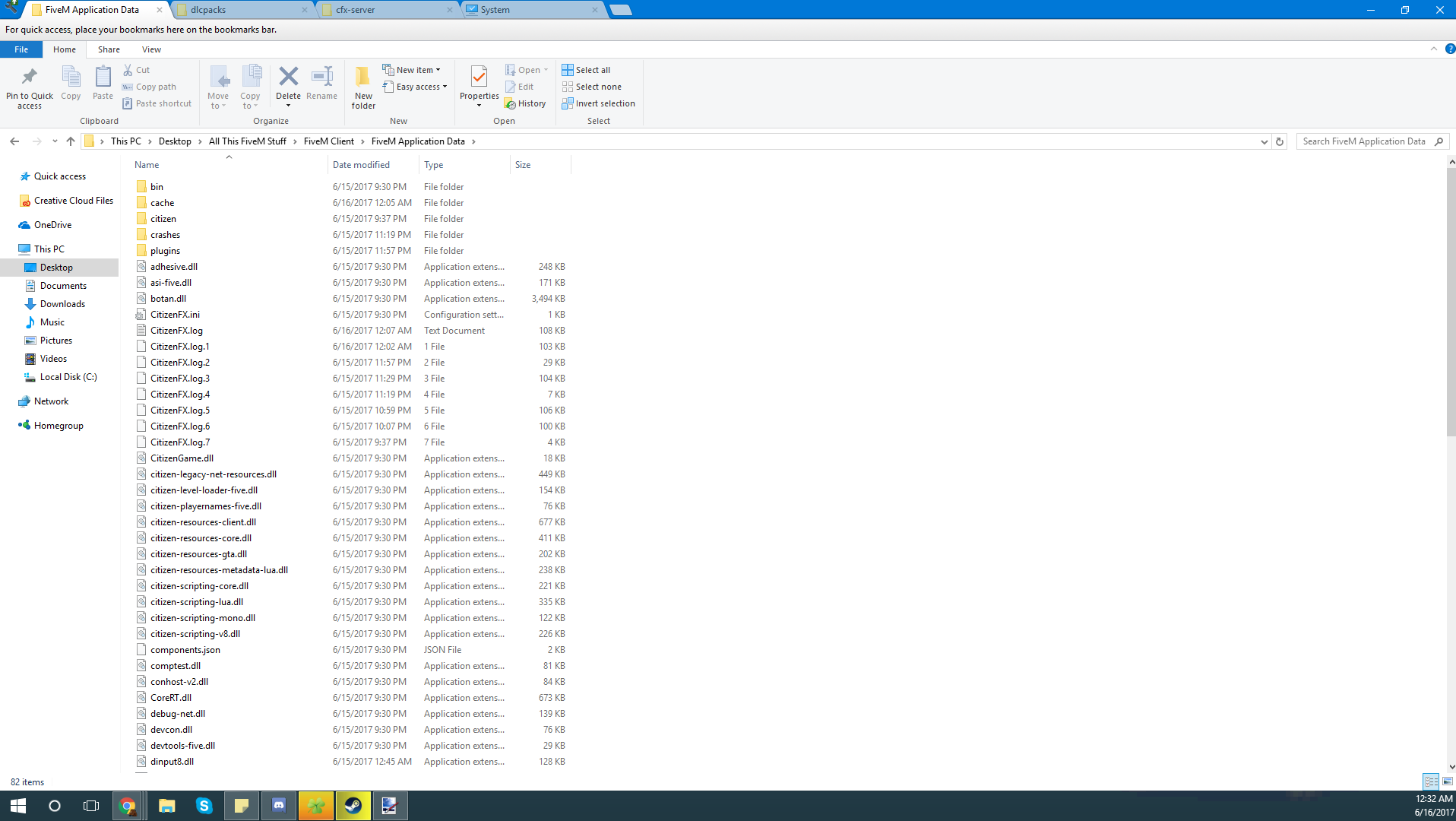Click the Pin to Quick access icon

click(29, 77)
